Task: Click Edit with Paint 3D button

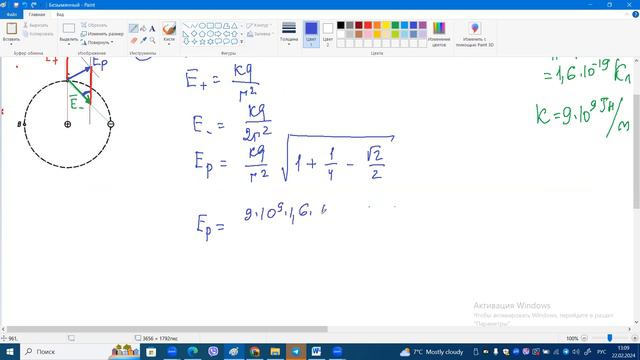Action: pyautogui.click(x=475, y=34)
